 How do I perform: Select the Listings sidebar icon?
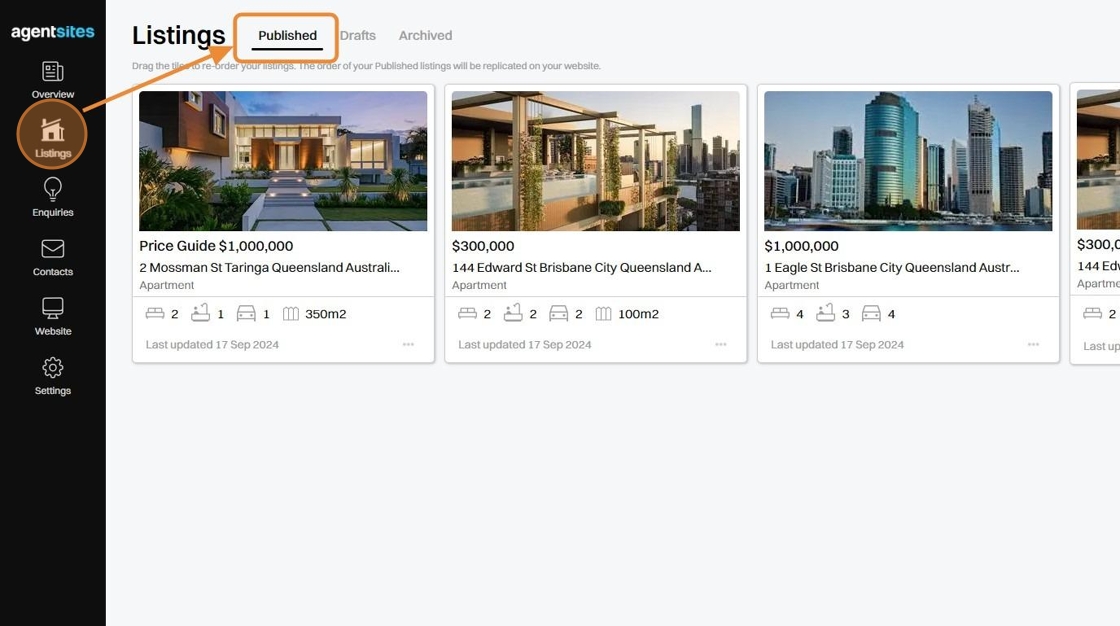pyautogui.click(x=52, y=131)
